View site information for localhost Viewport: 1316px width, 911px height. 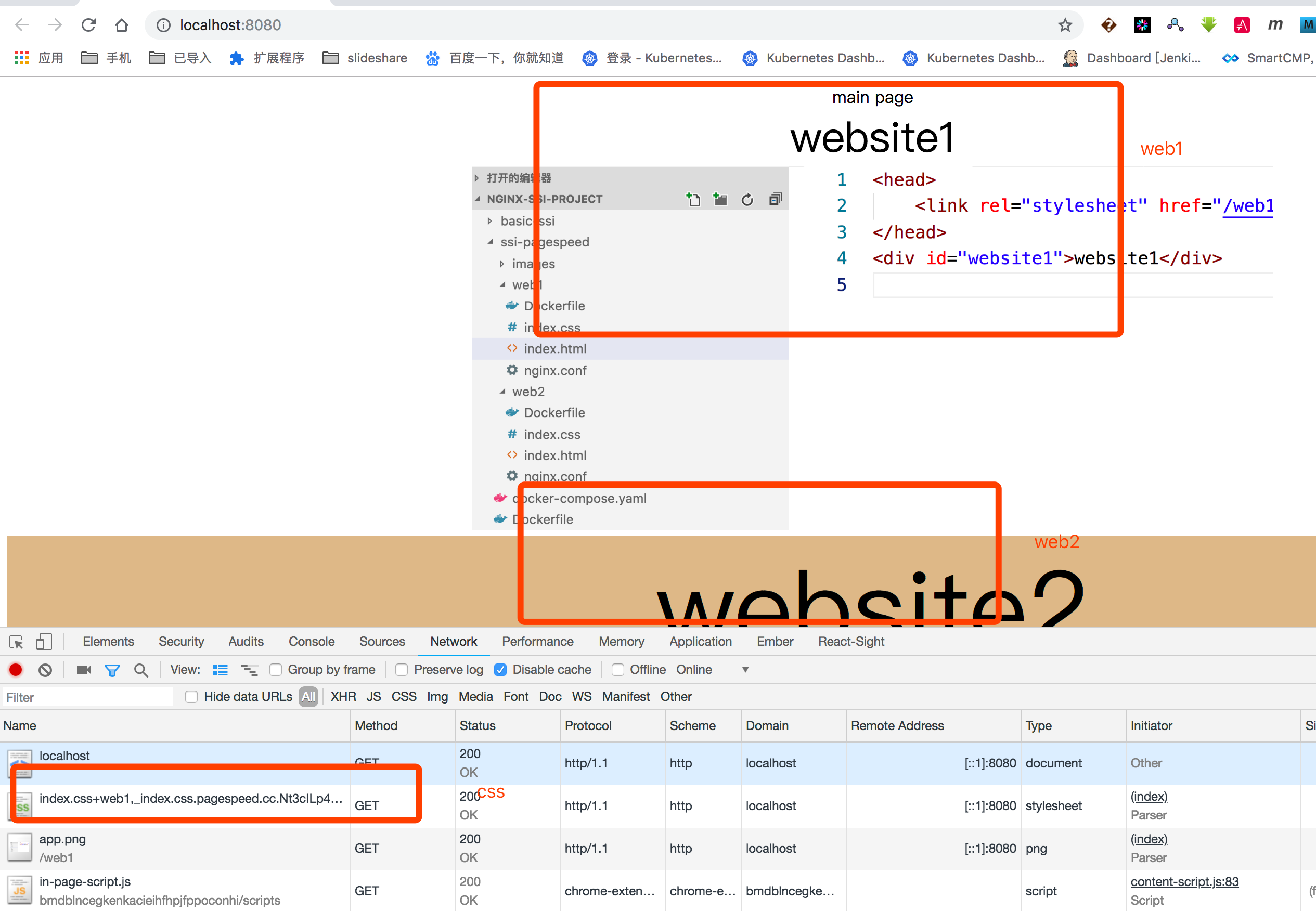[x=163, y=25]
